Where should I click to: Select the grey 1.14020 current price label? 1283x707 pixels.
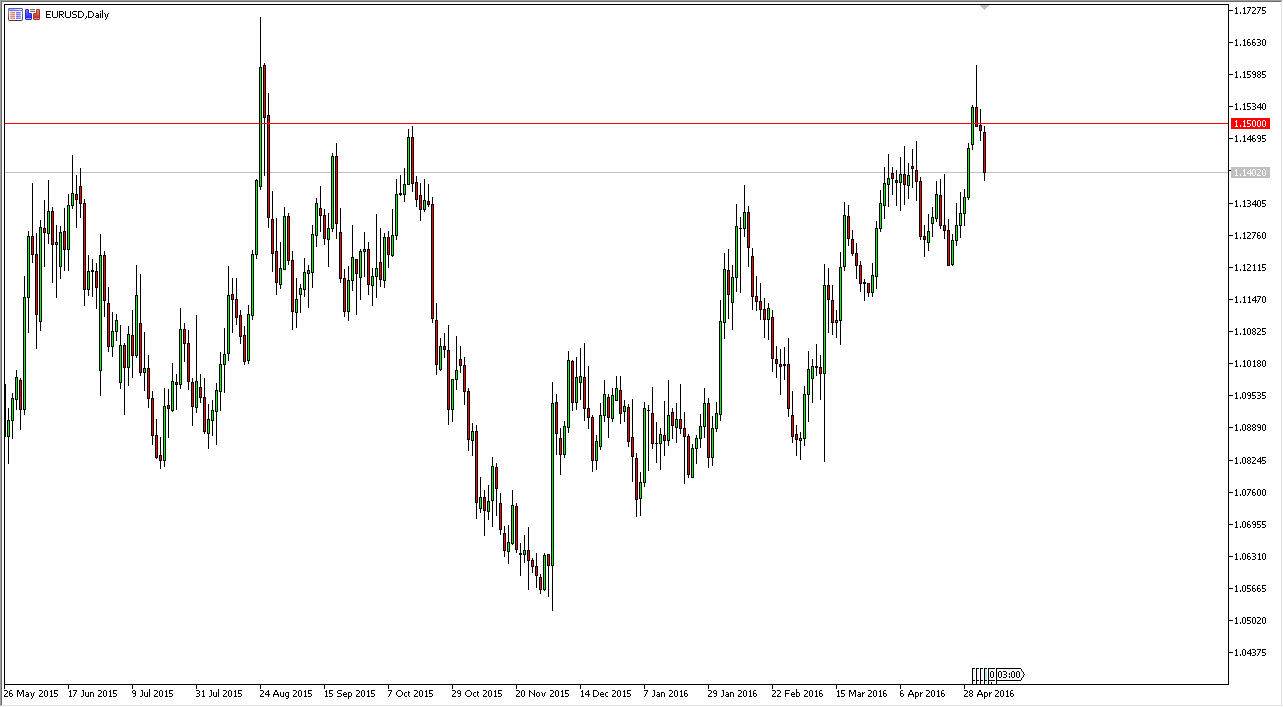(1250, 173)
